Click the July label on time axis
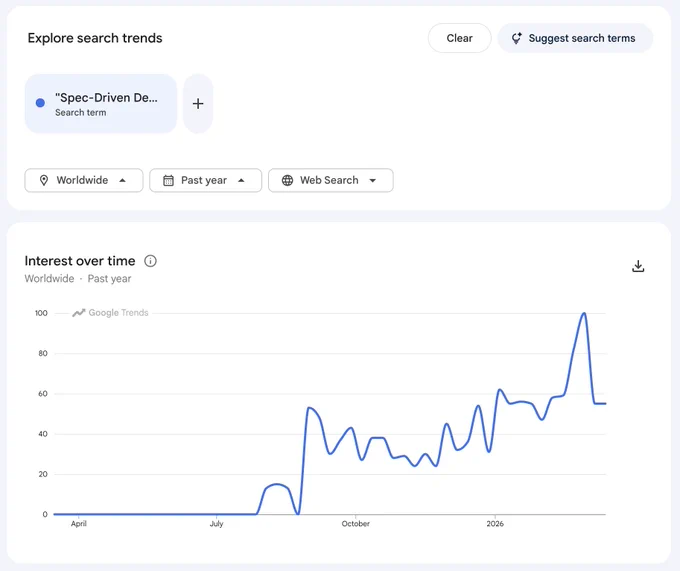 [216, 524]
